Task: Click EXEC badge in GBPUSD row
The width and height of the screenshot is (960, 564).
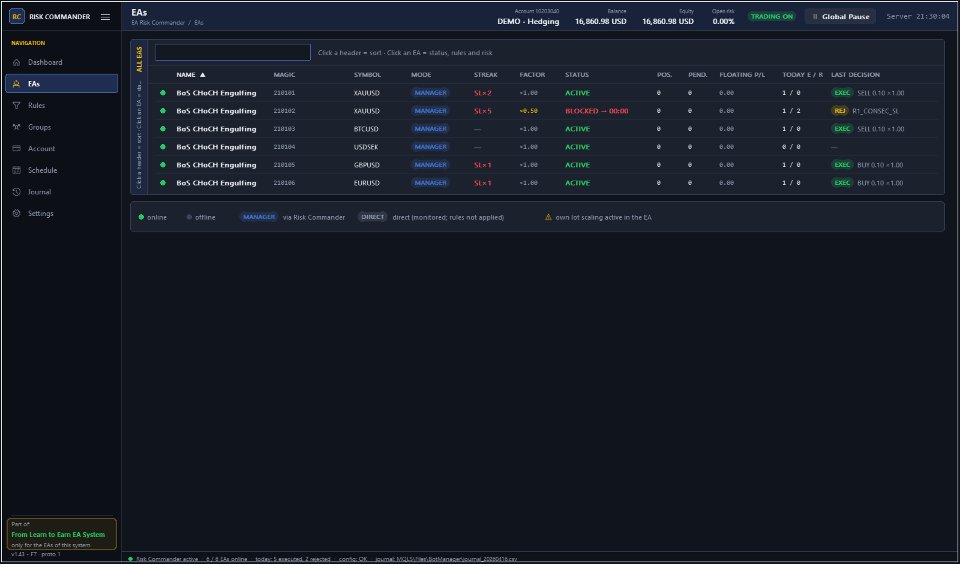Action: tap(842, 165)
